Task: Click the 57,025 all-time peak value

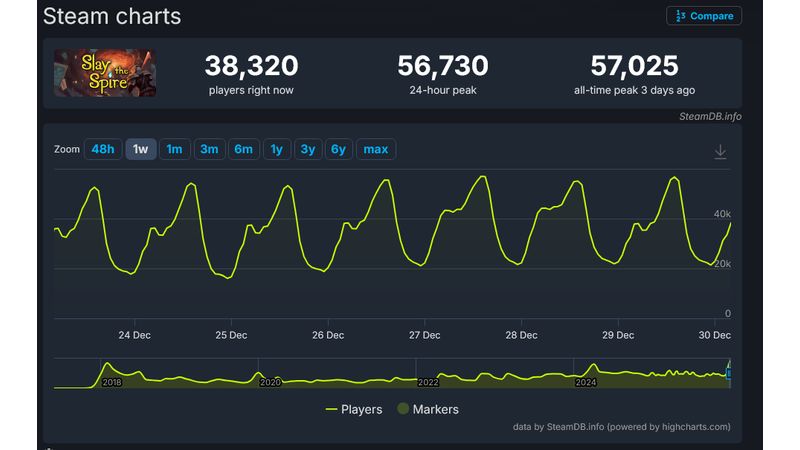Action: click(634, 66)
